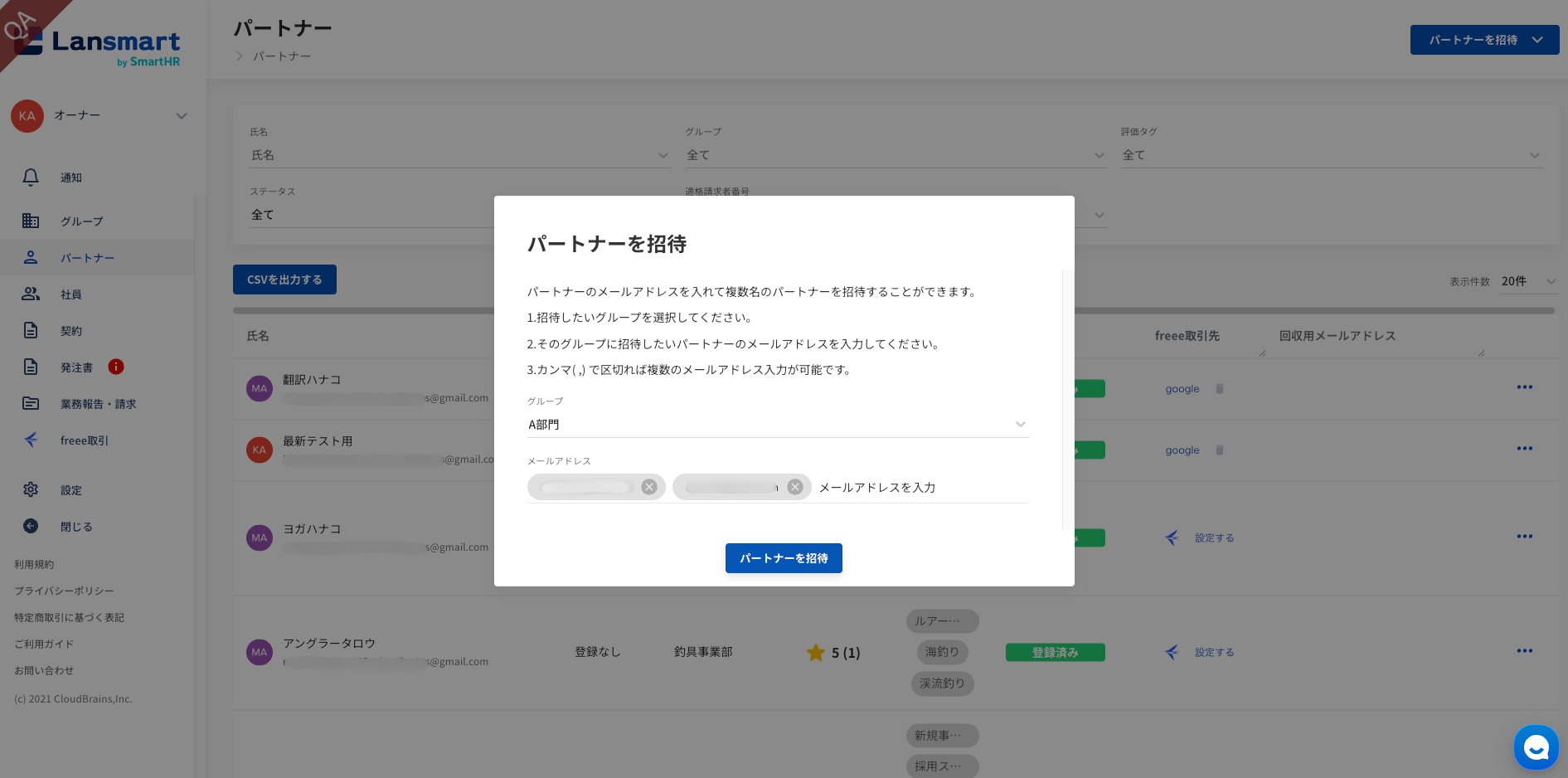Click 設定する link for ヨガハナコ
1568x778 pixels.
1215,538
